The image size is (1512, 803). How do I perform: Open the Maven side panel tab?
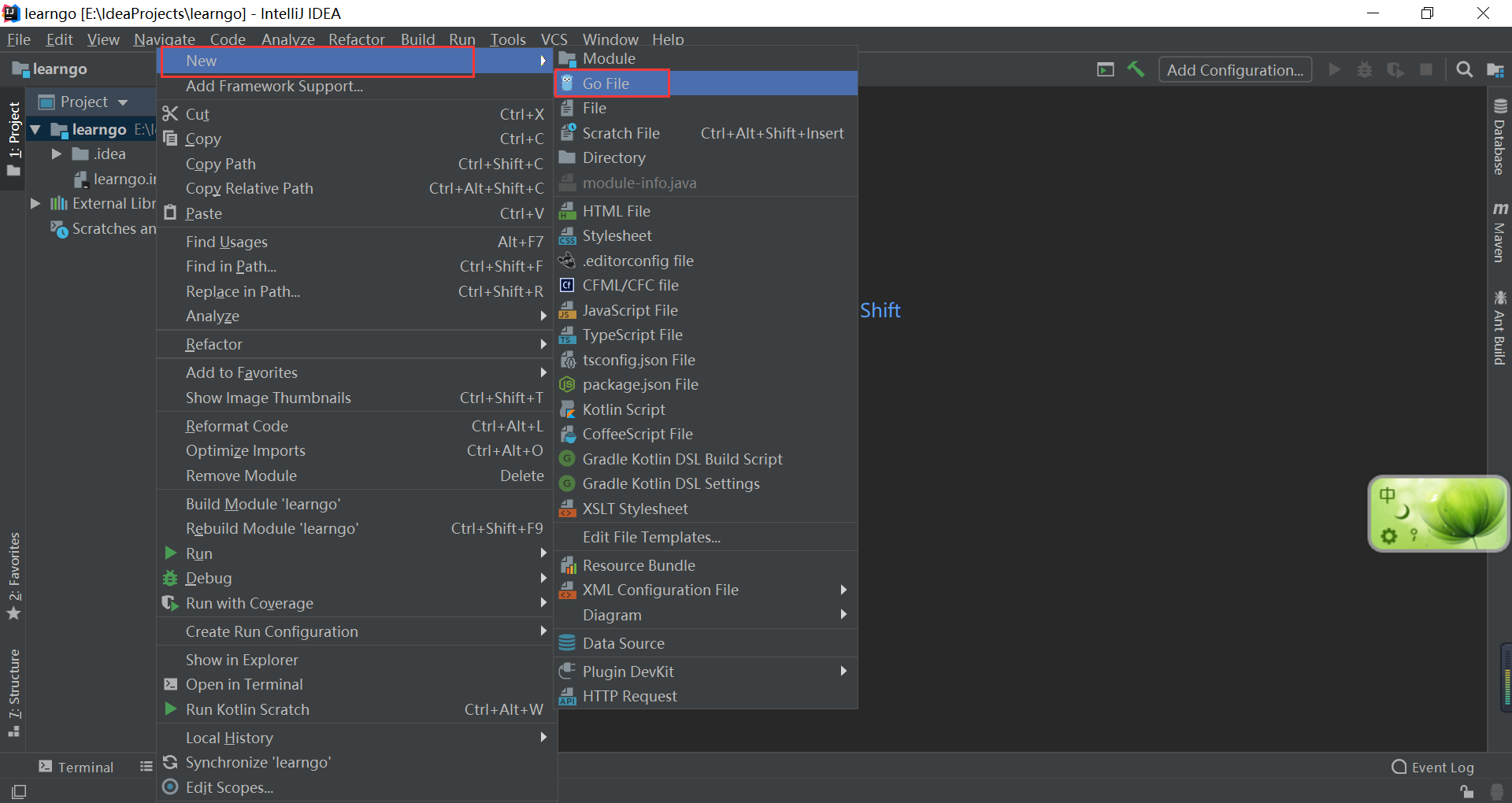1499,232
